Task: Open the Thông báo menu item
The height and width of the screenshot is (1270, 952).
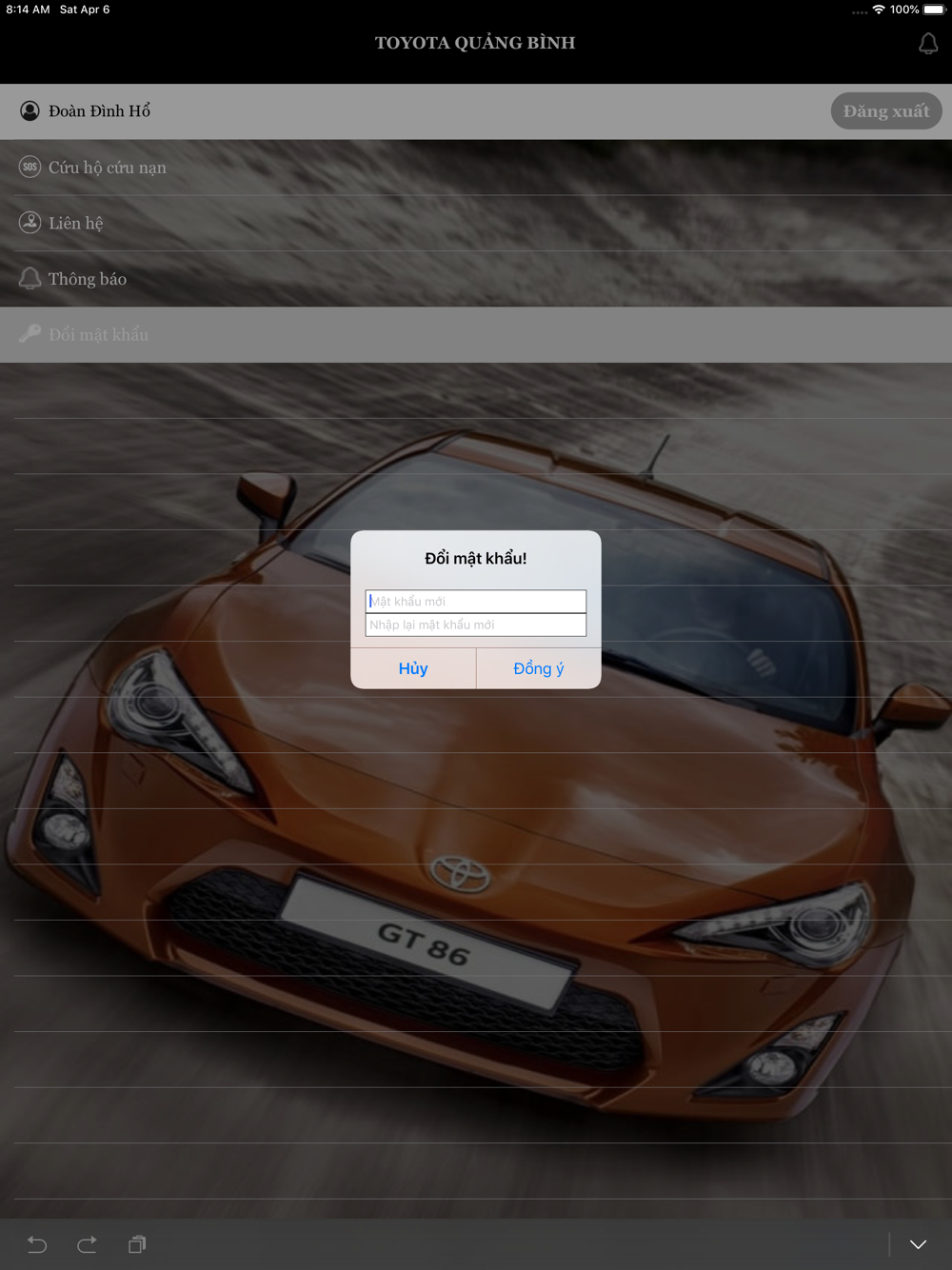Action: [476, 279]
